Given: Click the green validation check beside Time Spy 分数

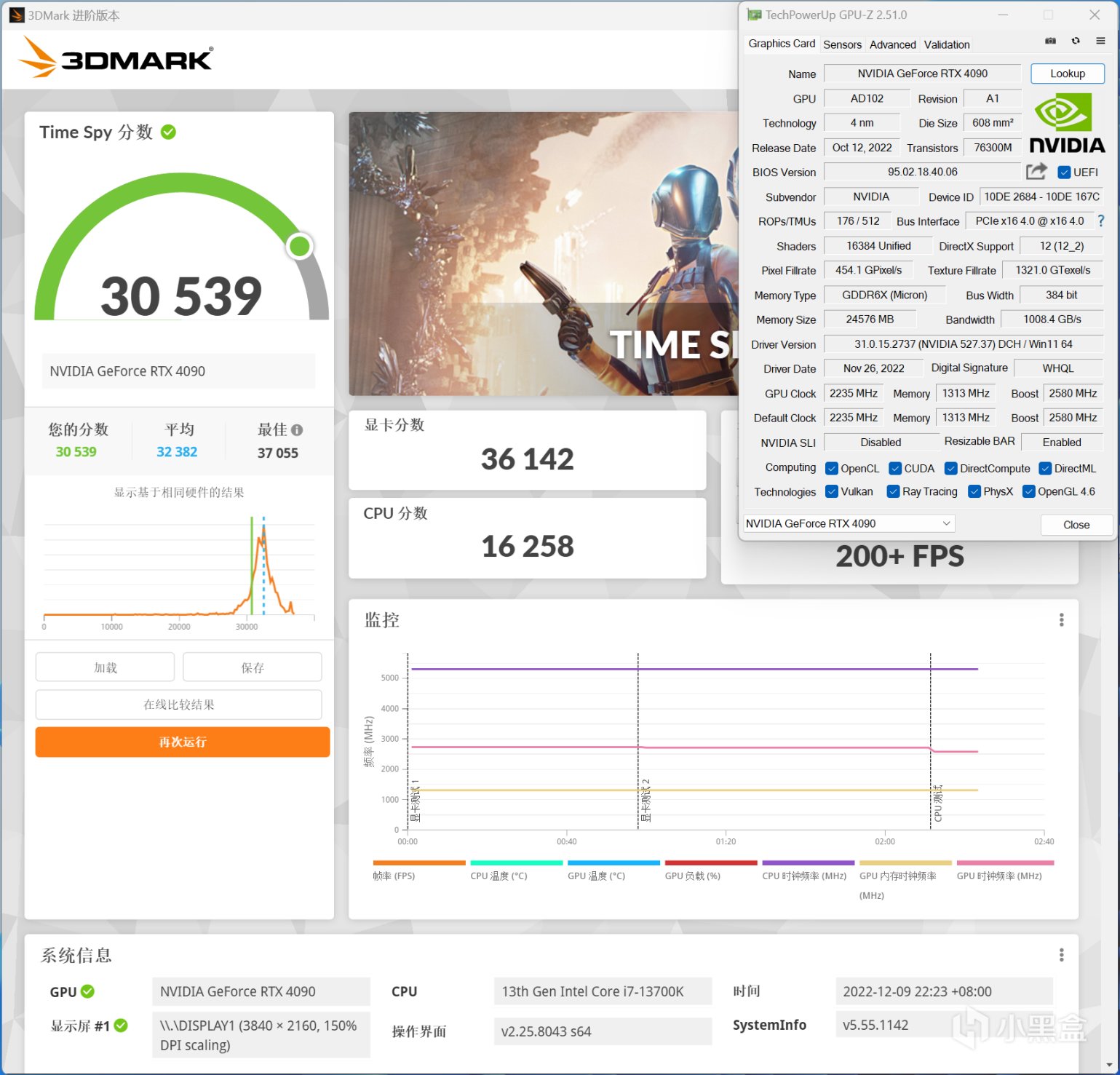Looking at the screenshot, I should 168,132.
